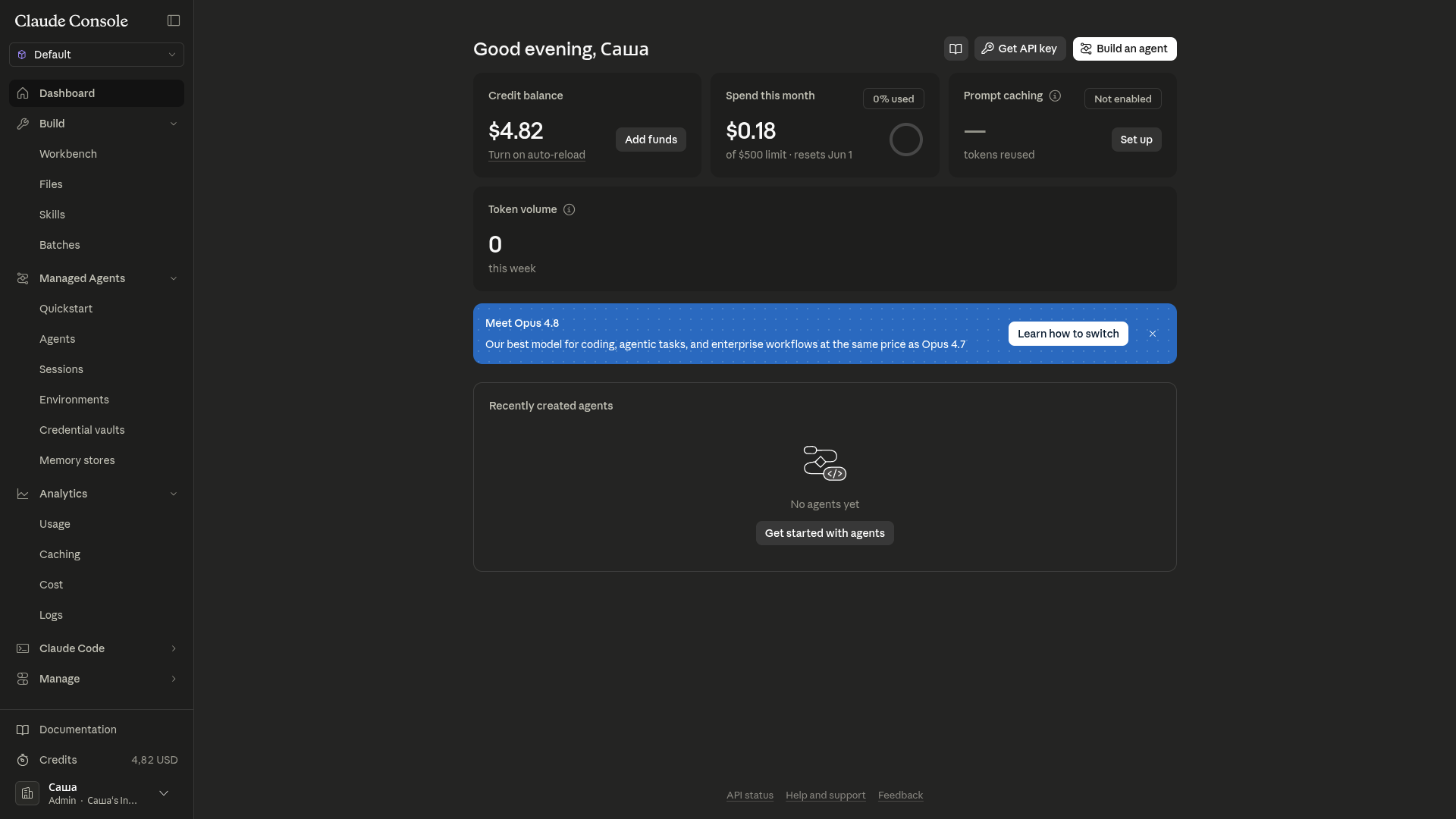
Task: Click the Documentation book icon in the sidebar
Action: [23, 730]
